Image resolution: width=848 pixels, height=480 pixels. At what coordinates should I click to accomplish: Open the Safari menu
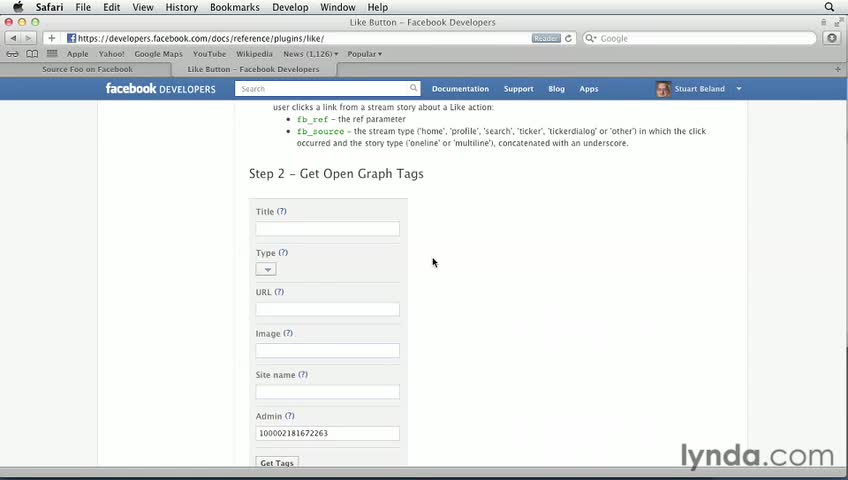click(49, 7)
